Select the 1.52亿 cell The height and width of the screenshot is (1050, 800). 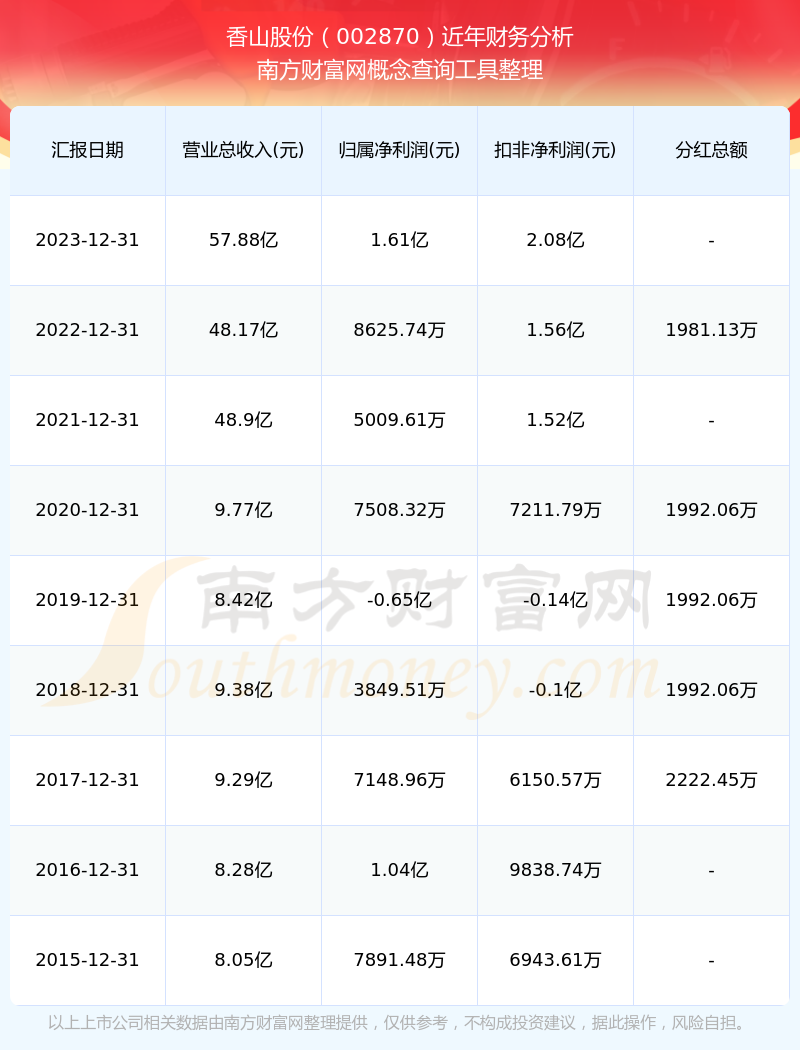pos(555,420)
